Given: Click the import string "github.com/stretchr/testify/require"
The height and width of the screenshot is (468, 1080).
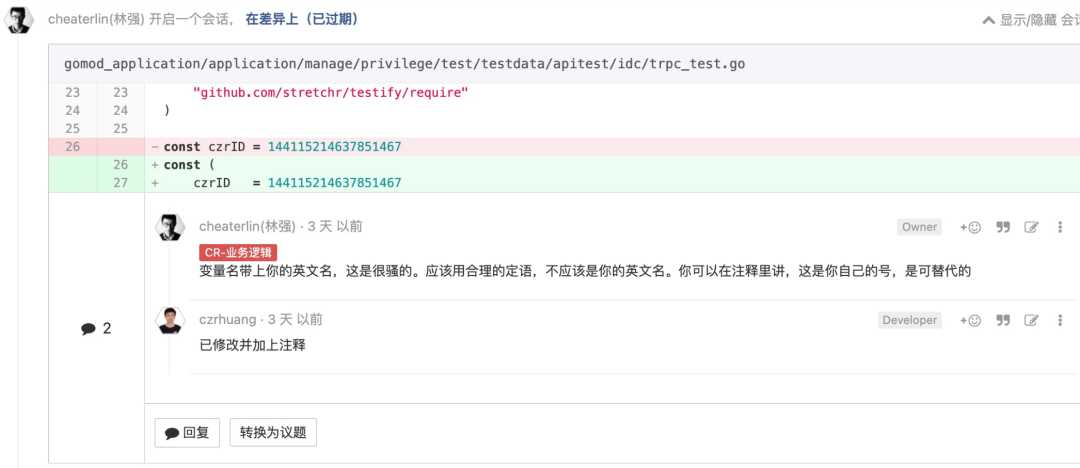Looking at the screenshot, I should [331, 92].
